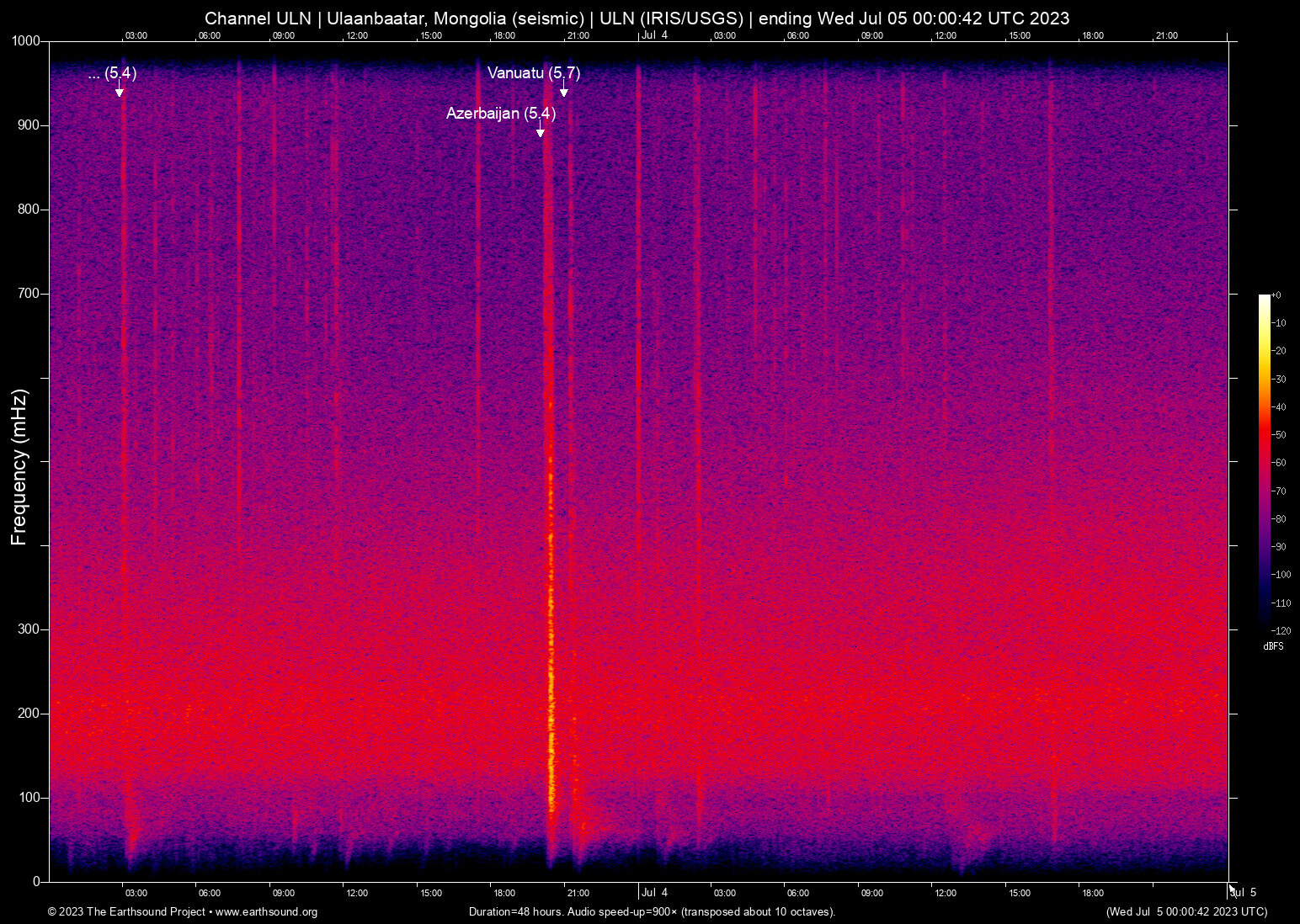Image resolution: width=1300 pixels, height=924 pixels.
Task: Select the Azerbaijan (5.4) event arrow
Action: coord(541,129)
